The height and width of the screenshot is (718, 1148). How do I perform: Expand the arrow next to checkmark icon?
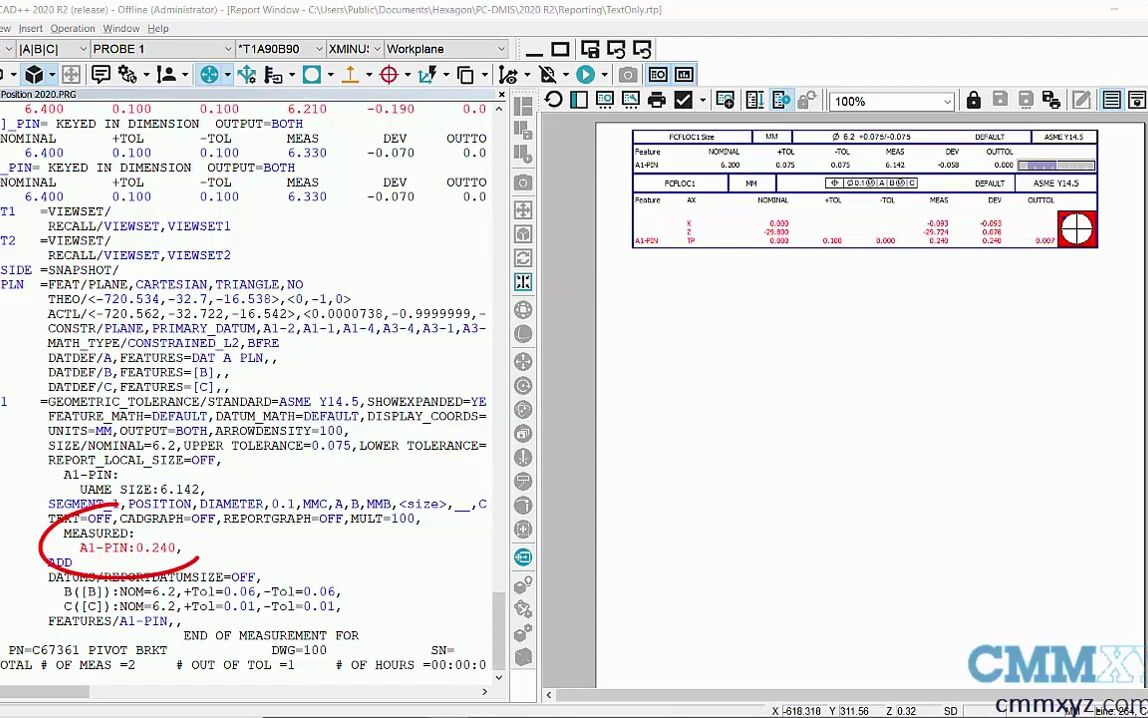703,100
